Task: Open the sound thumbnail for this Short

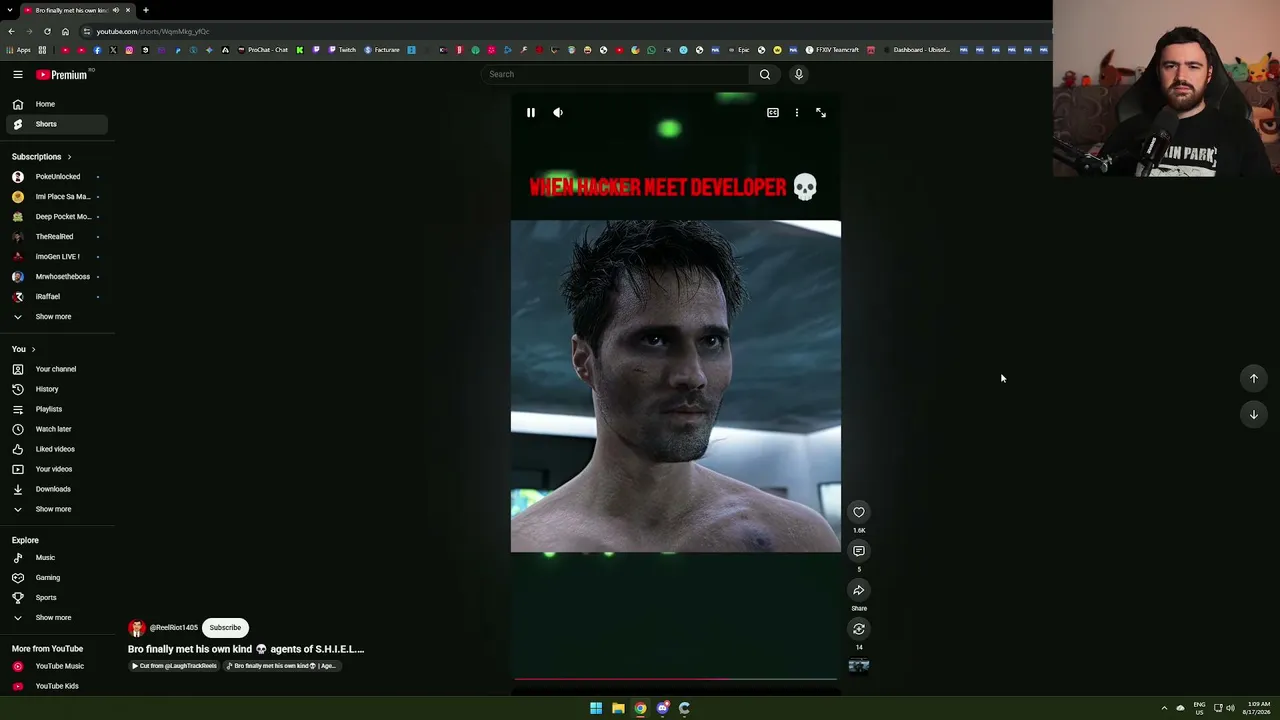Action: [x=859, y=666]
